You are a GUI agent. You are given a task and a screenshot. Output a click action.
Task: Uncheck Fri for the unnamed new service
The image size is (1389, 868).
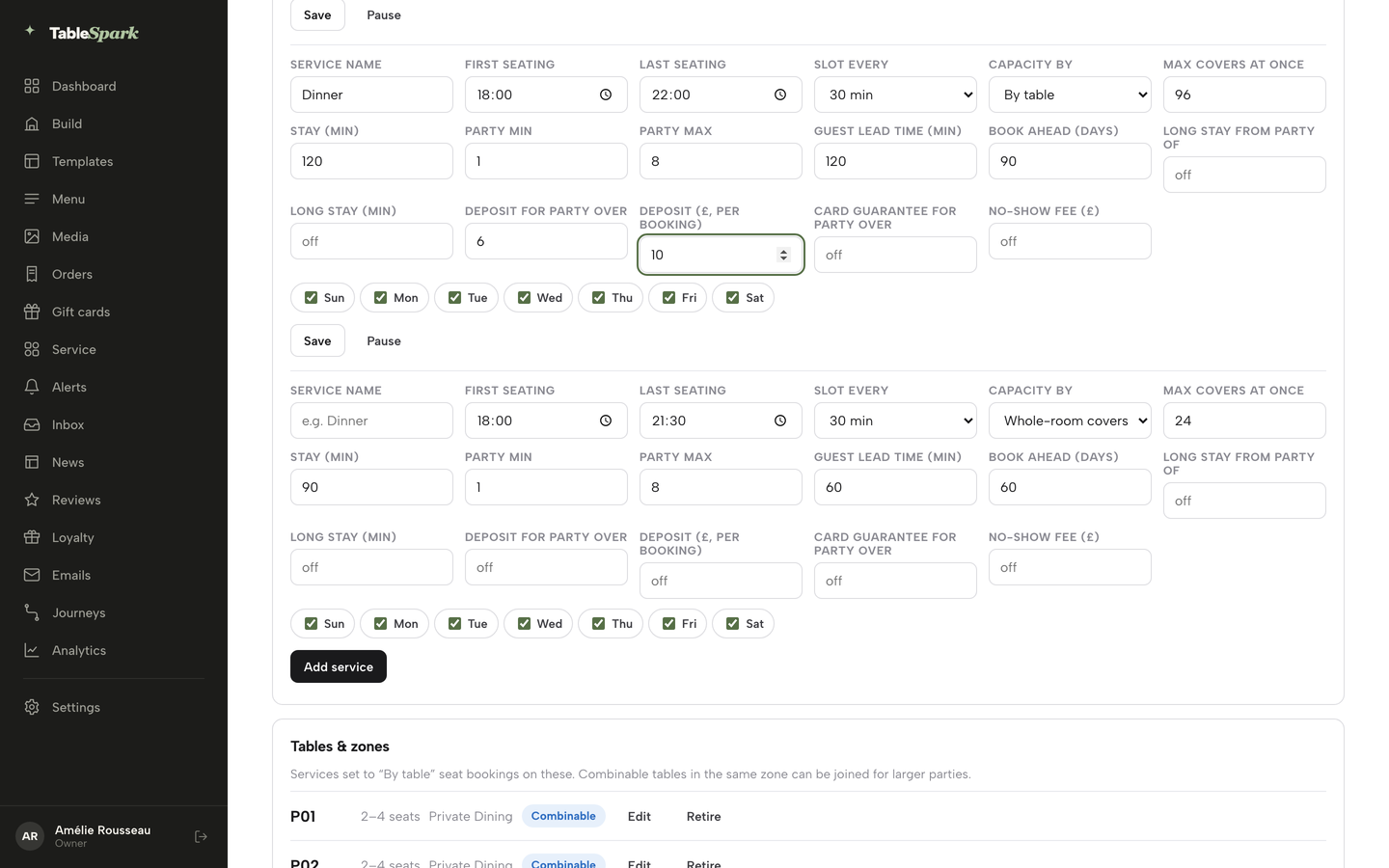pyautogui.click(x=668, y=624)
